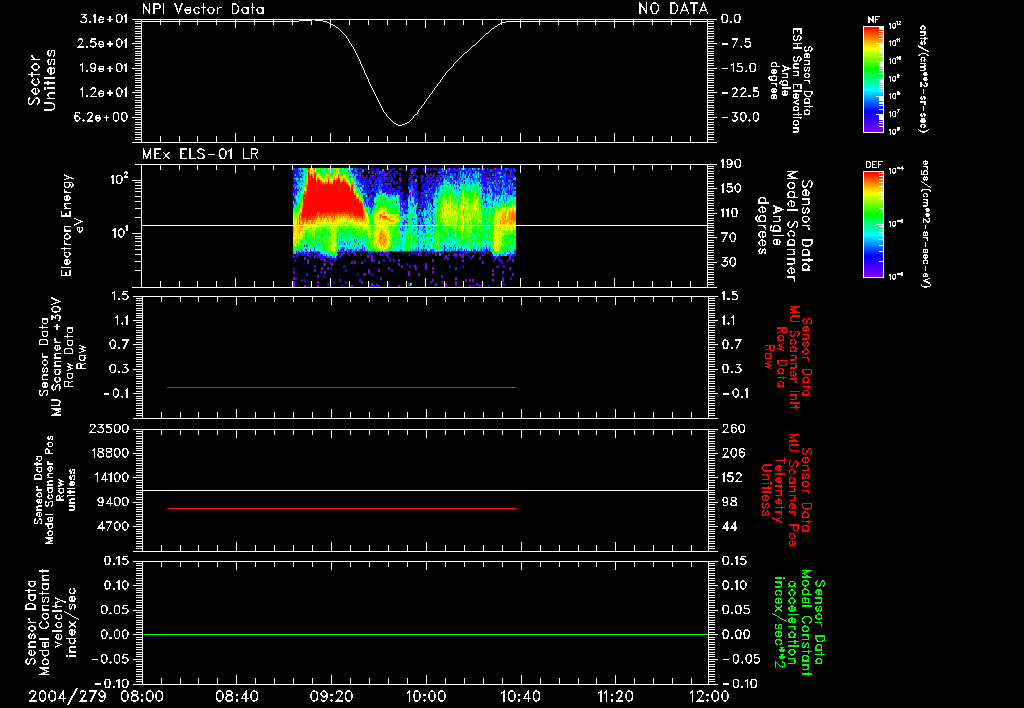The image size is (1024, 708).
Task: Click the DEF color scale bar
Action: (x=874, y=224)
